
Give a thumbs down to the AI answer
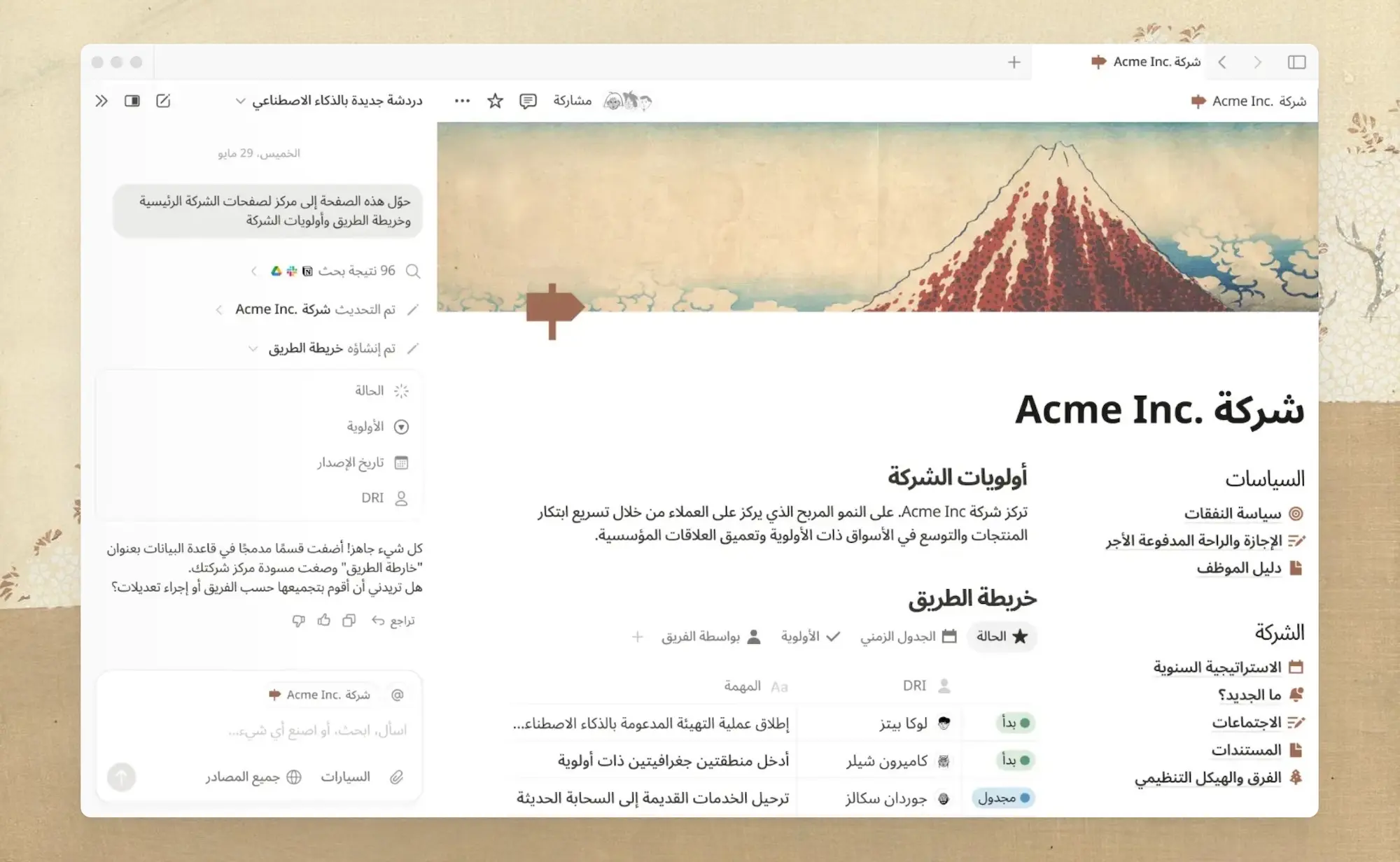pos(299,620)
